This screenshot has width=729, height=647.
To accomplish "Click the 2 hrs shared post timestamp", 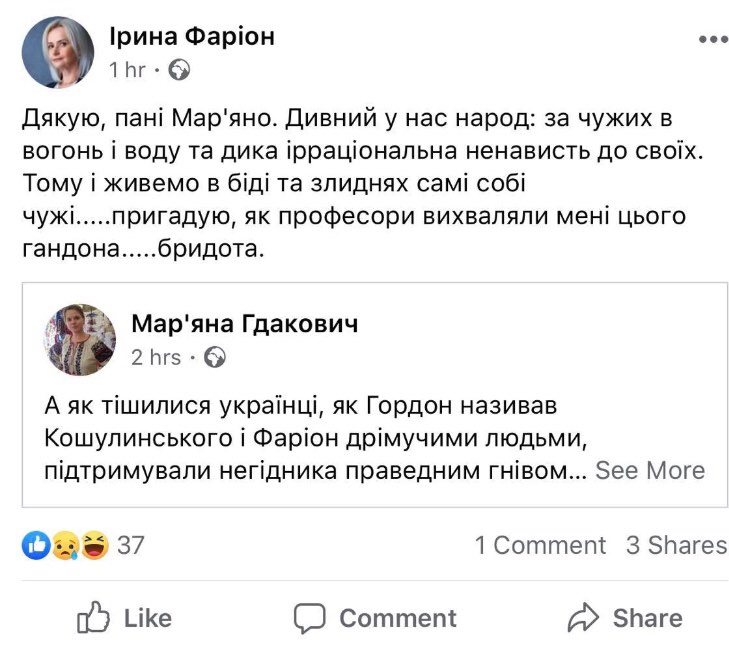I will (156, 357).
